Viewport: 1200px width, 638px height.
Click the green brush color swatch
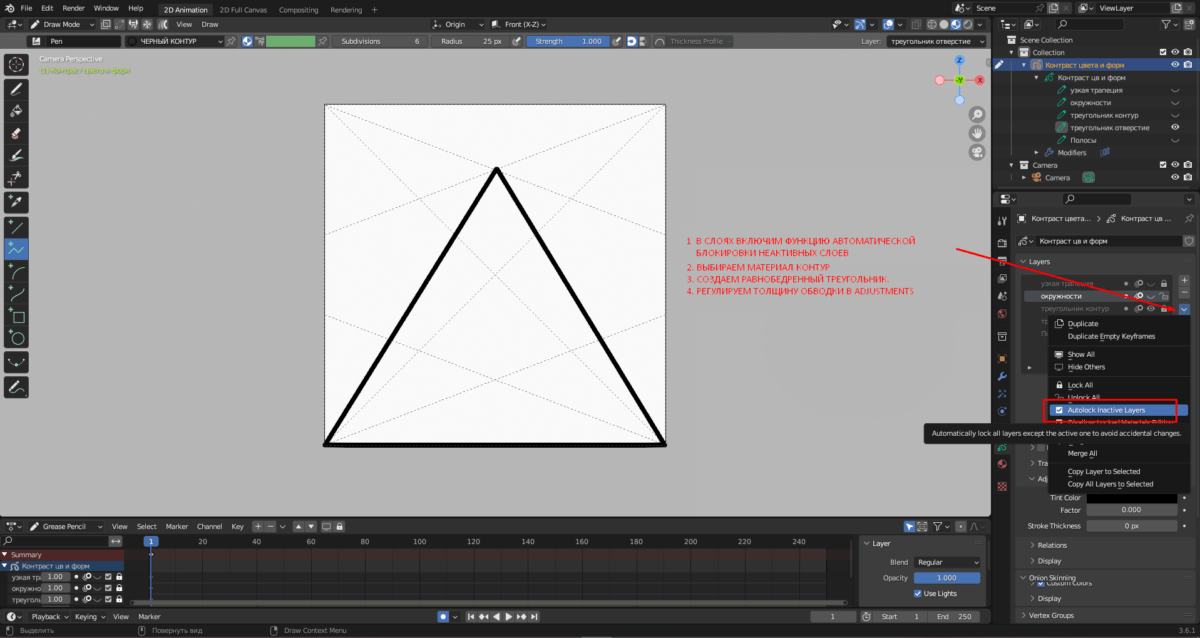tap(291, 41)
